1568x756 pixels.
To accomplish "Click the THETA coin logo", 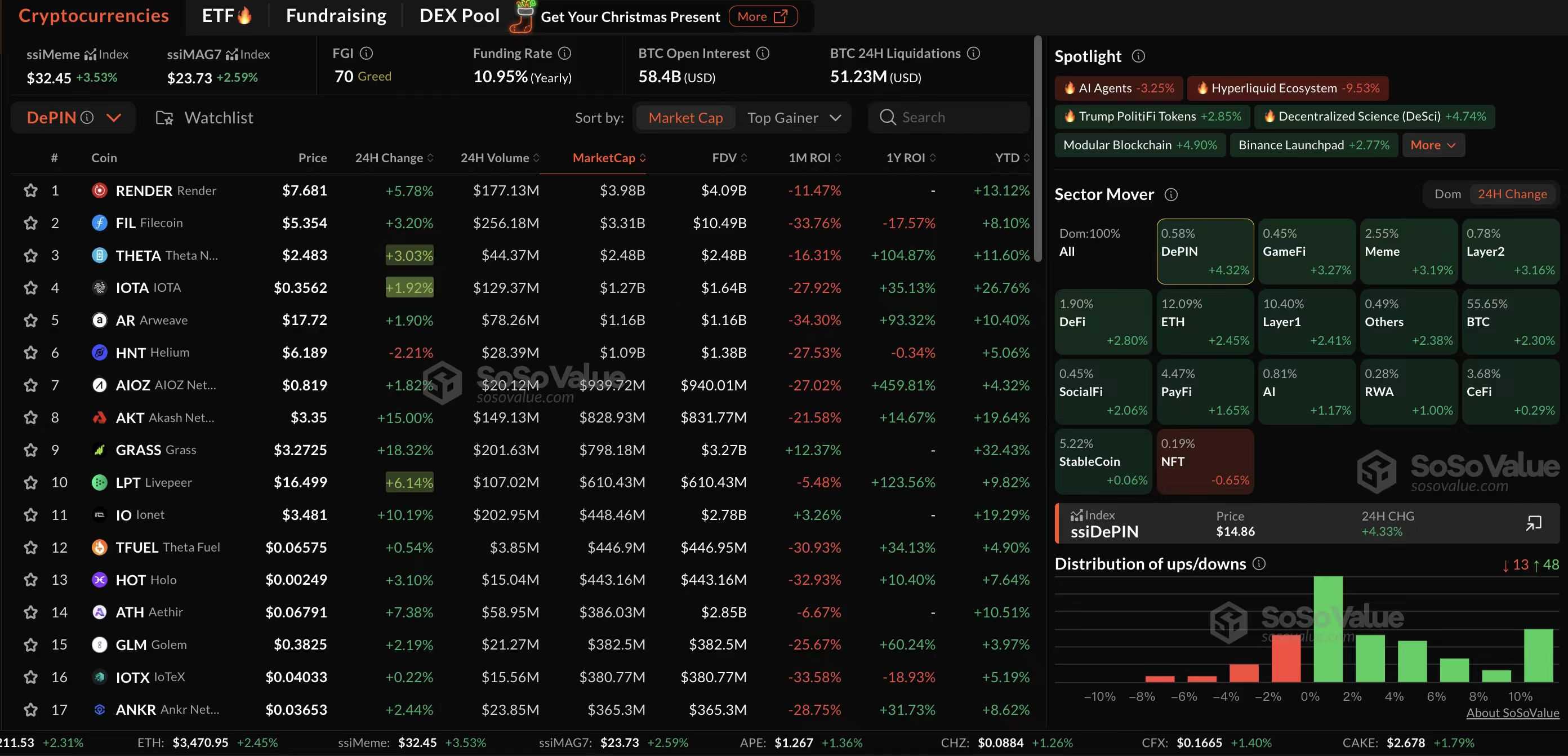I will point(99,255).
